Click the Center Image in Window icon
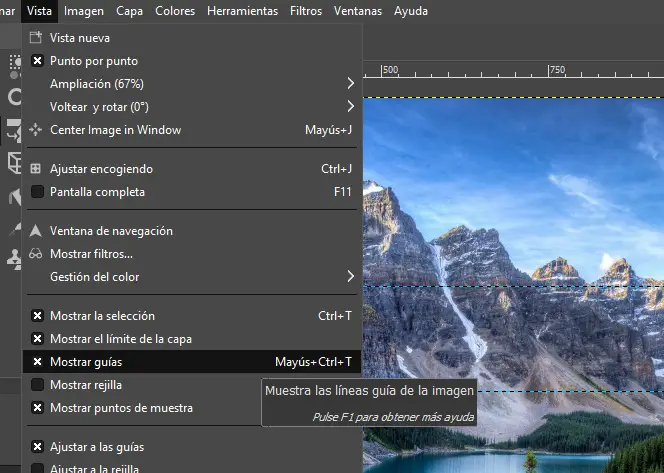The height and width of the screenshot is (473, 664). pyautogui.click(x=37, y=130)
